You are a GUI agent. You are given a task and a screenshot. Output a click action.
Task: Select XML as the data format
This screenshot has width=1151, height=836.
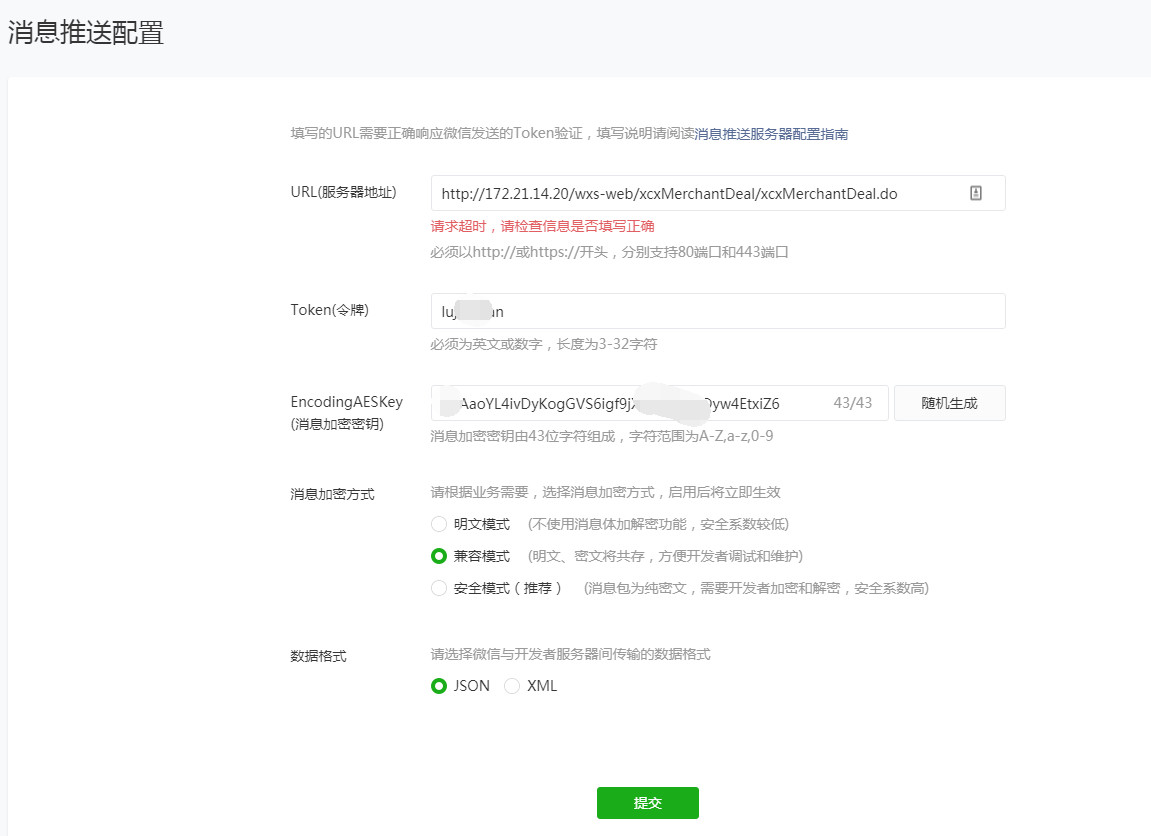[512, 686]
